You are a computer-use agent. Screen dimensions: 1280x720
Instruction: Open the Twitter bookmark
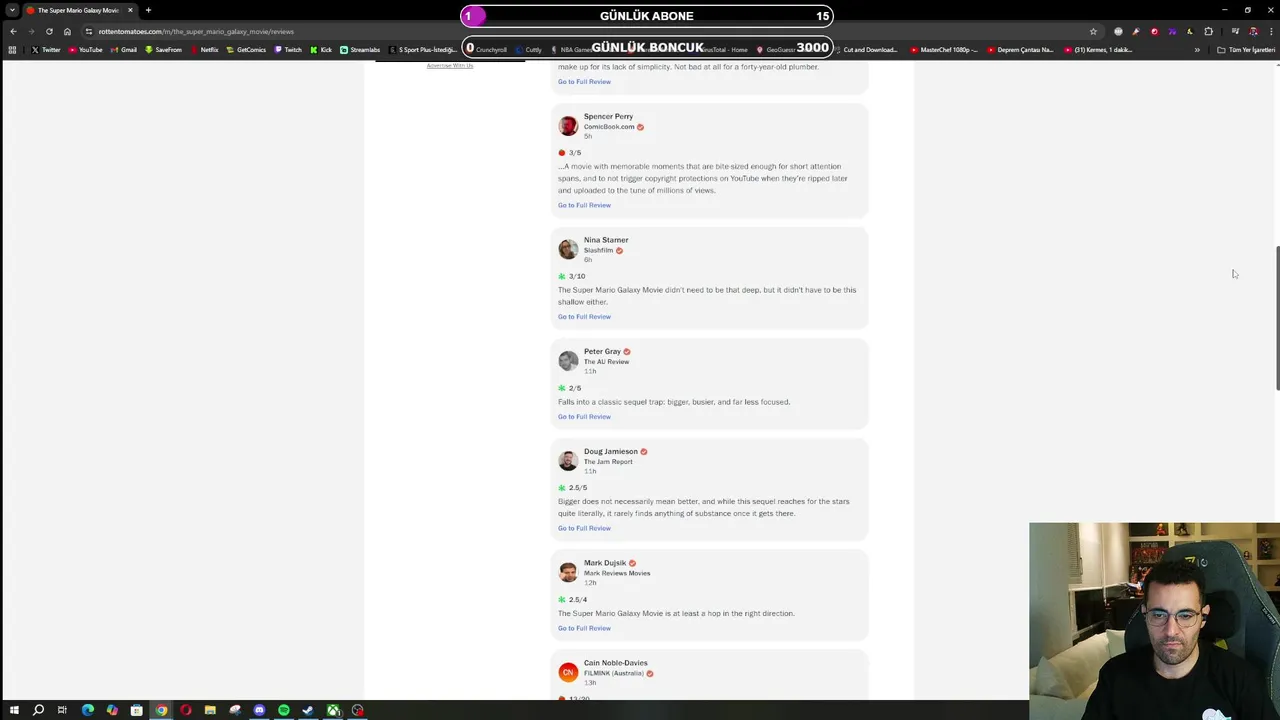(x=46, y=49)
